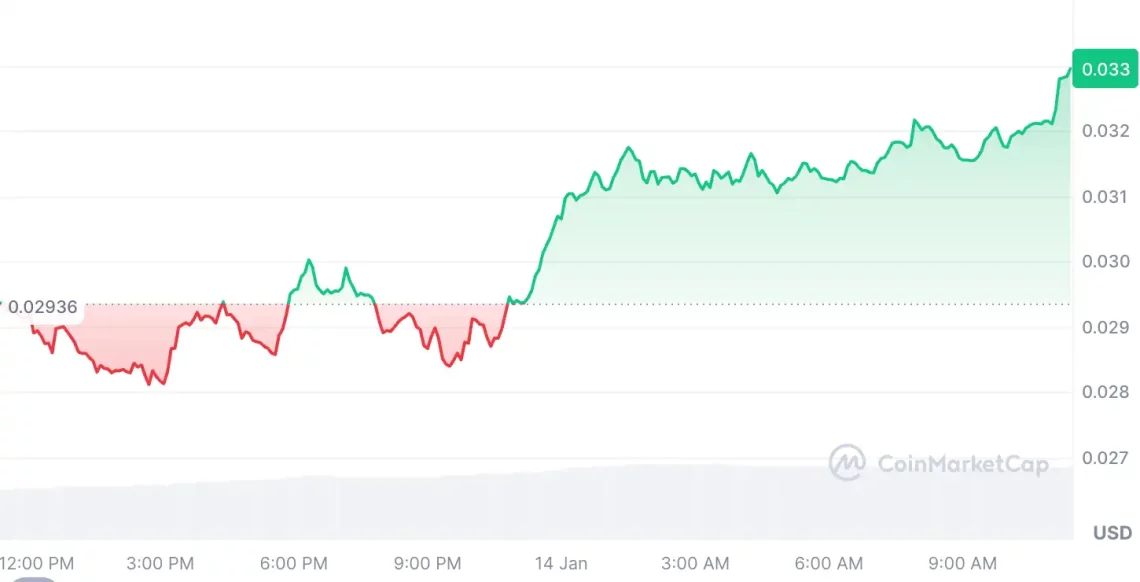Choose the 9:00 AM time axis label
1140x582 pixels.
(962, 563)
